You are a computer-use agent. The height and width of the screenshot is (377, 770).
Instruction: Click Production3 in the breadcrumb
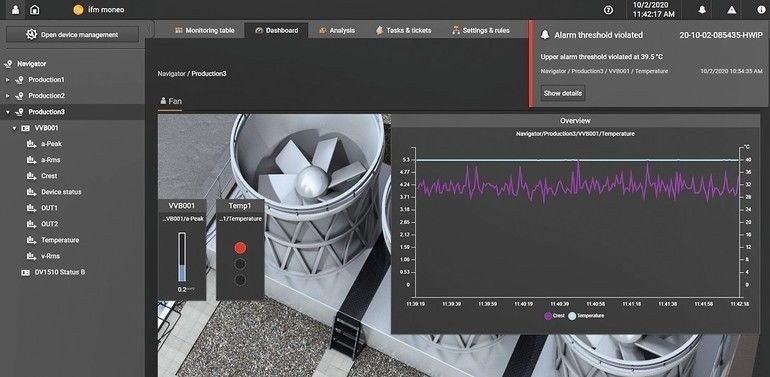pyautogui.click(x=209, y=74)
